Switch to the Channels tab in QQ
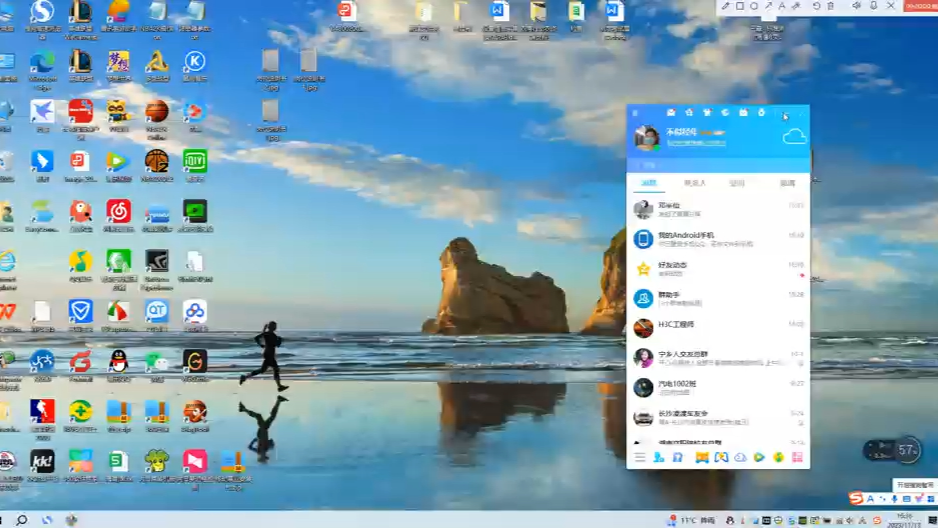Viewport: 938px width, 528px height. pos(788,183)
